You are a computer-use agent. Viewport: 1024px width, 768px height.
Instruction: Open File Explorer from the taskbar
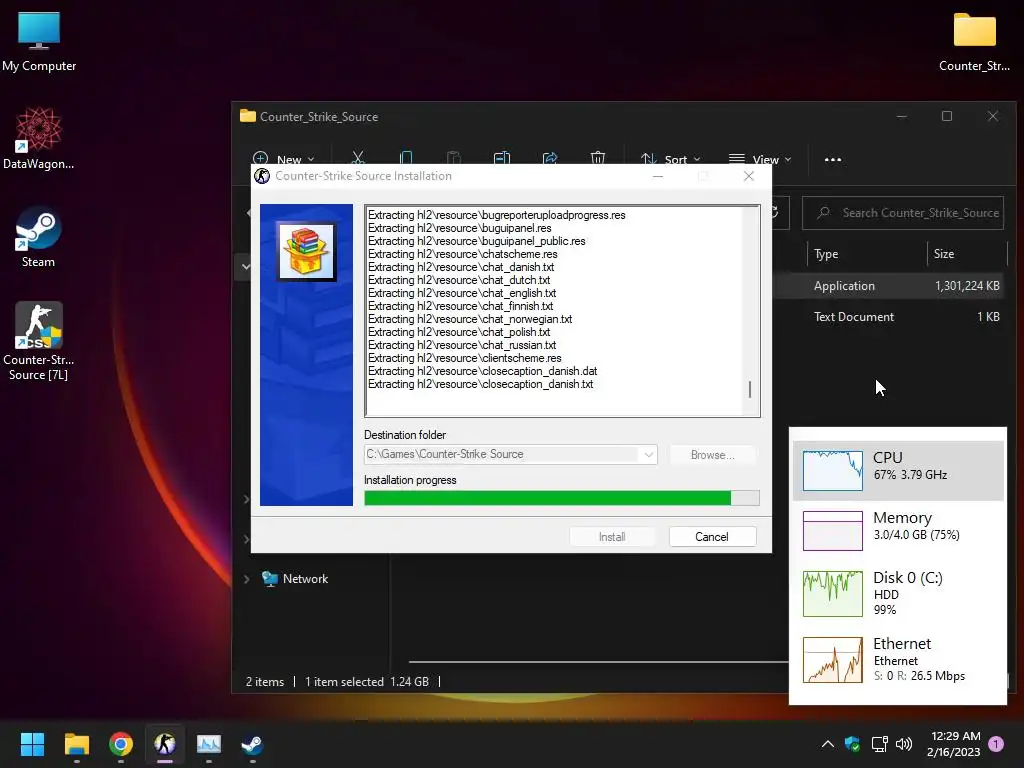tap(76, 744)
